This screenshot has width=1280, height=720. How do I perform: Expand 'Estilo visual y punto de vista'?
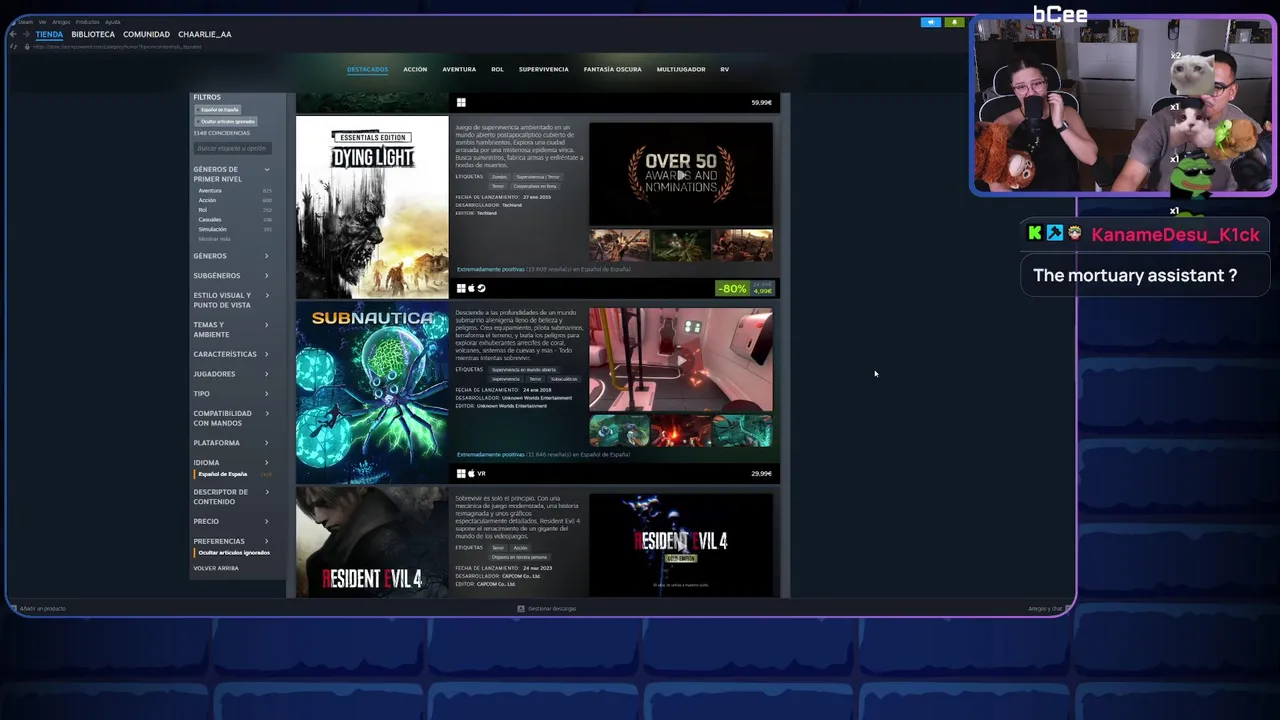point(232,300)
